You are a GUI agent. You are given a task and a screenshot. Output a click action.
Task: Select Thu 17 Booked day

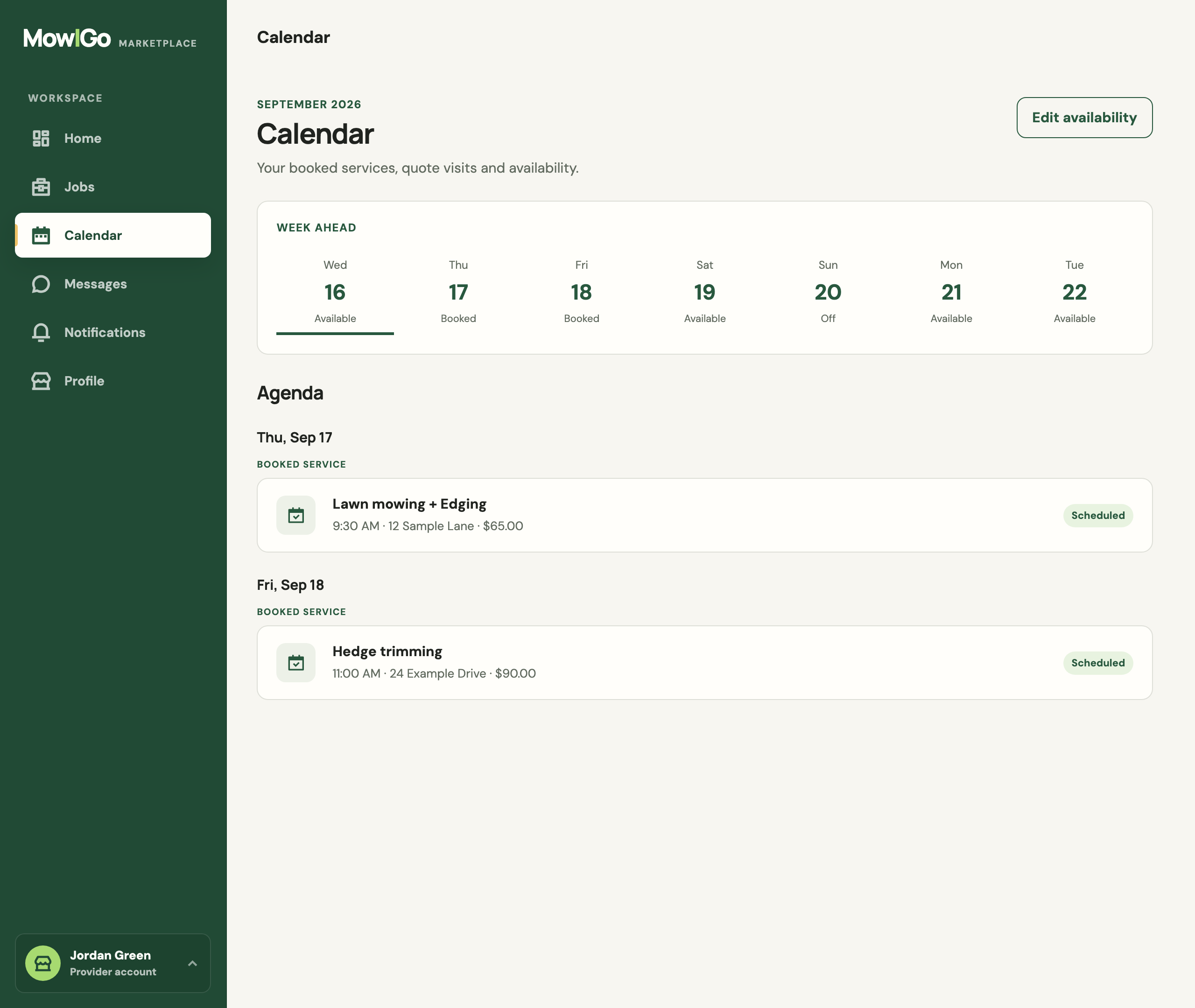click(458, 293)
